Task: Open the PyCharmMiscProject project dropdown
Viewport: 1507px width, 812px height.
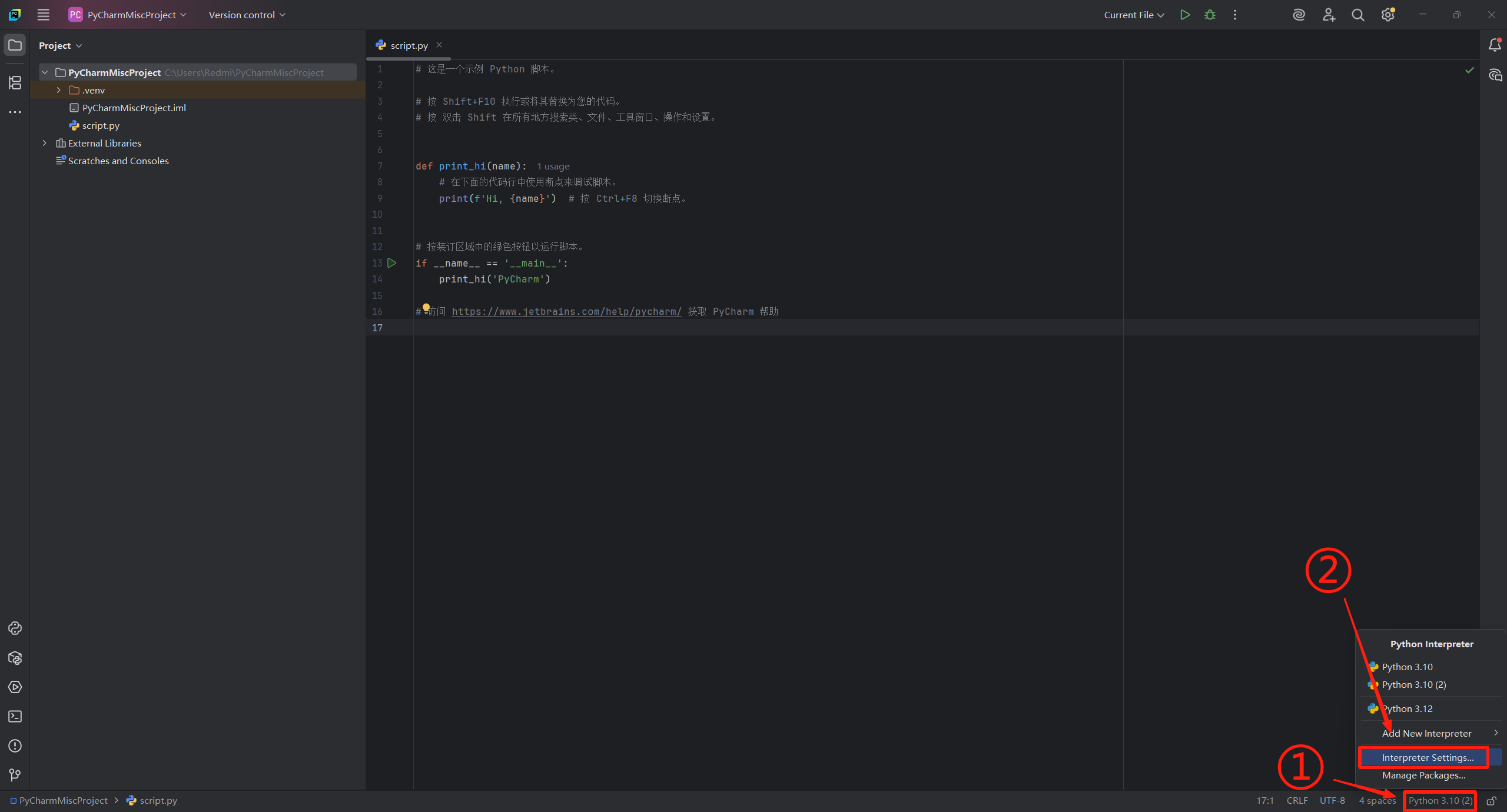Action: pyautogui.click(x=127, y=15)
